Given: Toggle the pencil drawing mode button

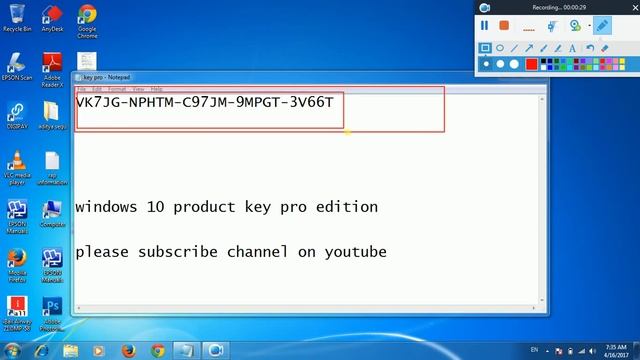Looking at the screenshot, I should pos(602,25).
